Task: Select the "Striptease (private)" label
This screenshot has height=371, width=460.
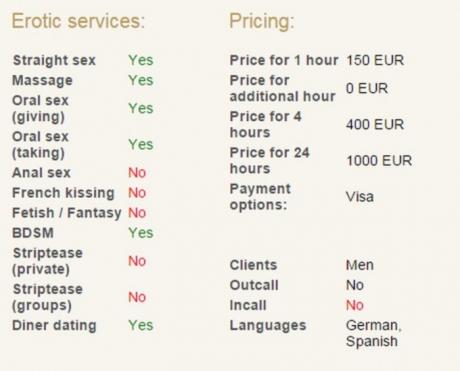Action: click(47, 261)
